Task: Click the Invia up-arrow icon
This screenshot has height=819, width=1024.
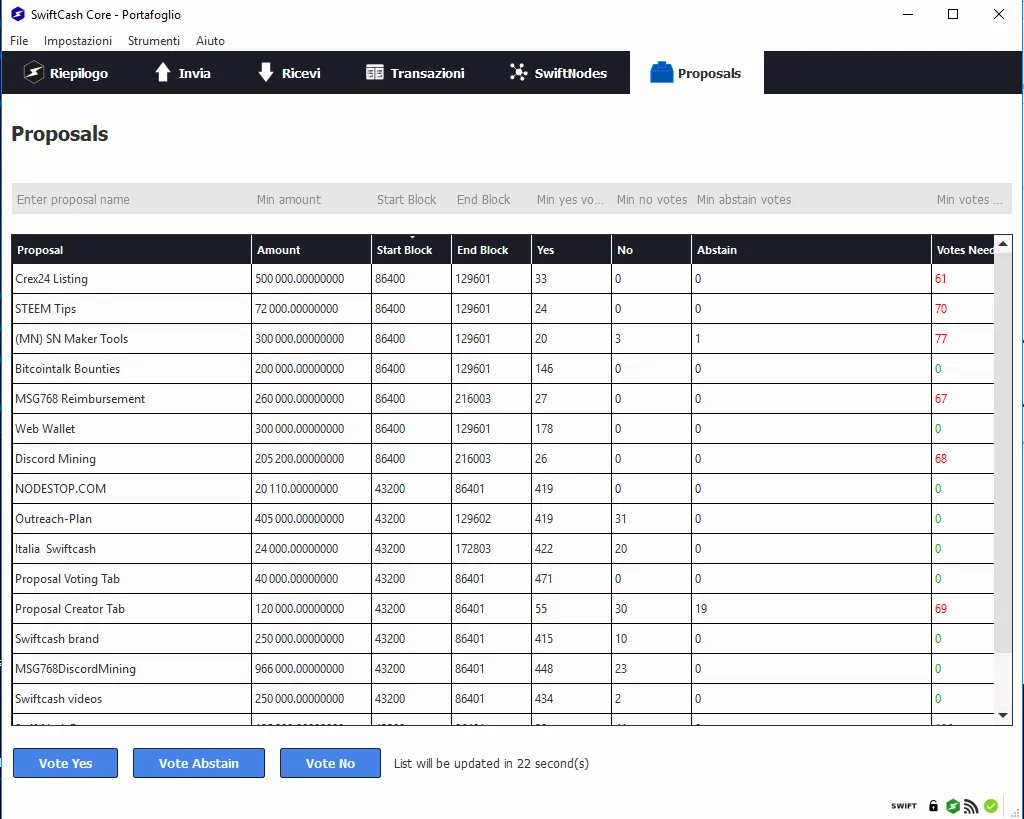Action: (x=163, y=72)
